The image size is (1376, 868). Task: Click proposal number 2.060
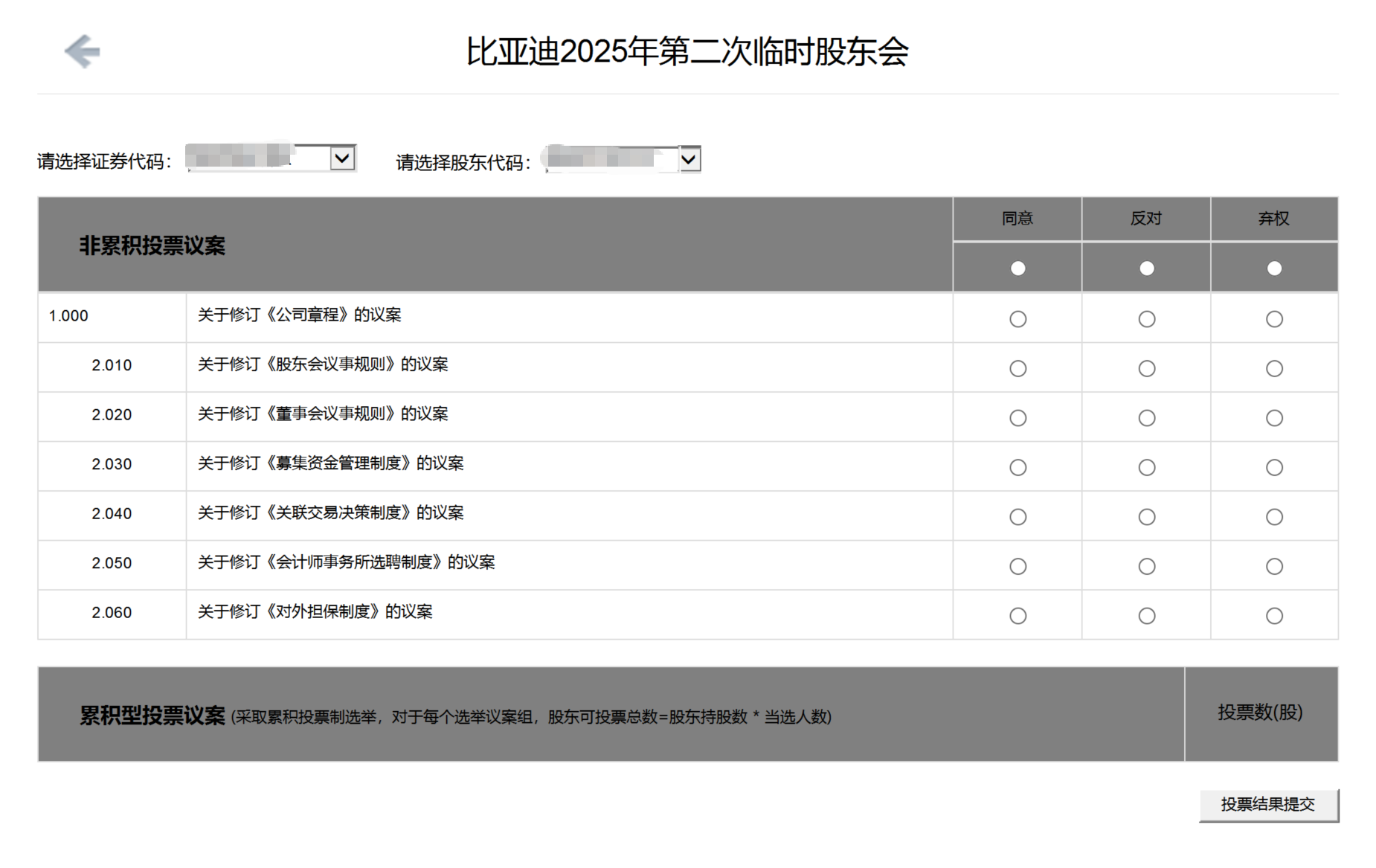tap(112, 613)
